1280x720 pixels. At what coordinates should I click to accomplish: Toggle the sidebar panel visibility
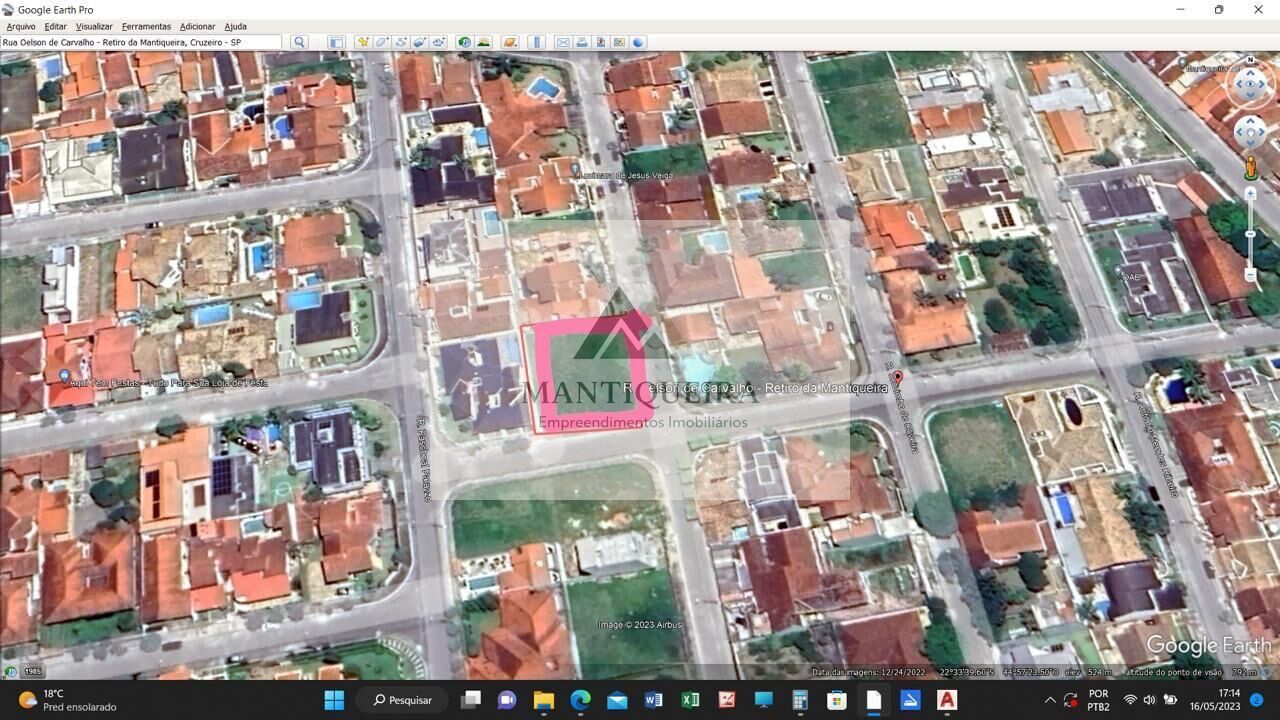[336, 42]
